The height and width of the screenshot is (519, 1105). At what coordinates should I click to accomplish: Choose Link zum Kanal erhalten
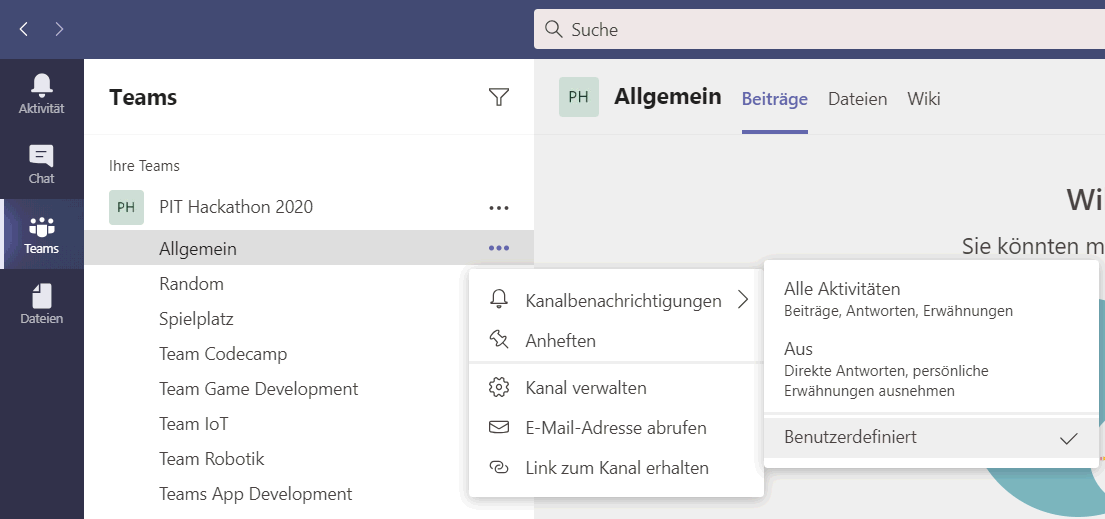617,468
